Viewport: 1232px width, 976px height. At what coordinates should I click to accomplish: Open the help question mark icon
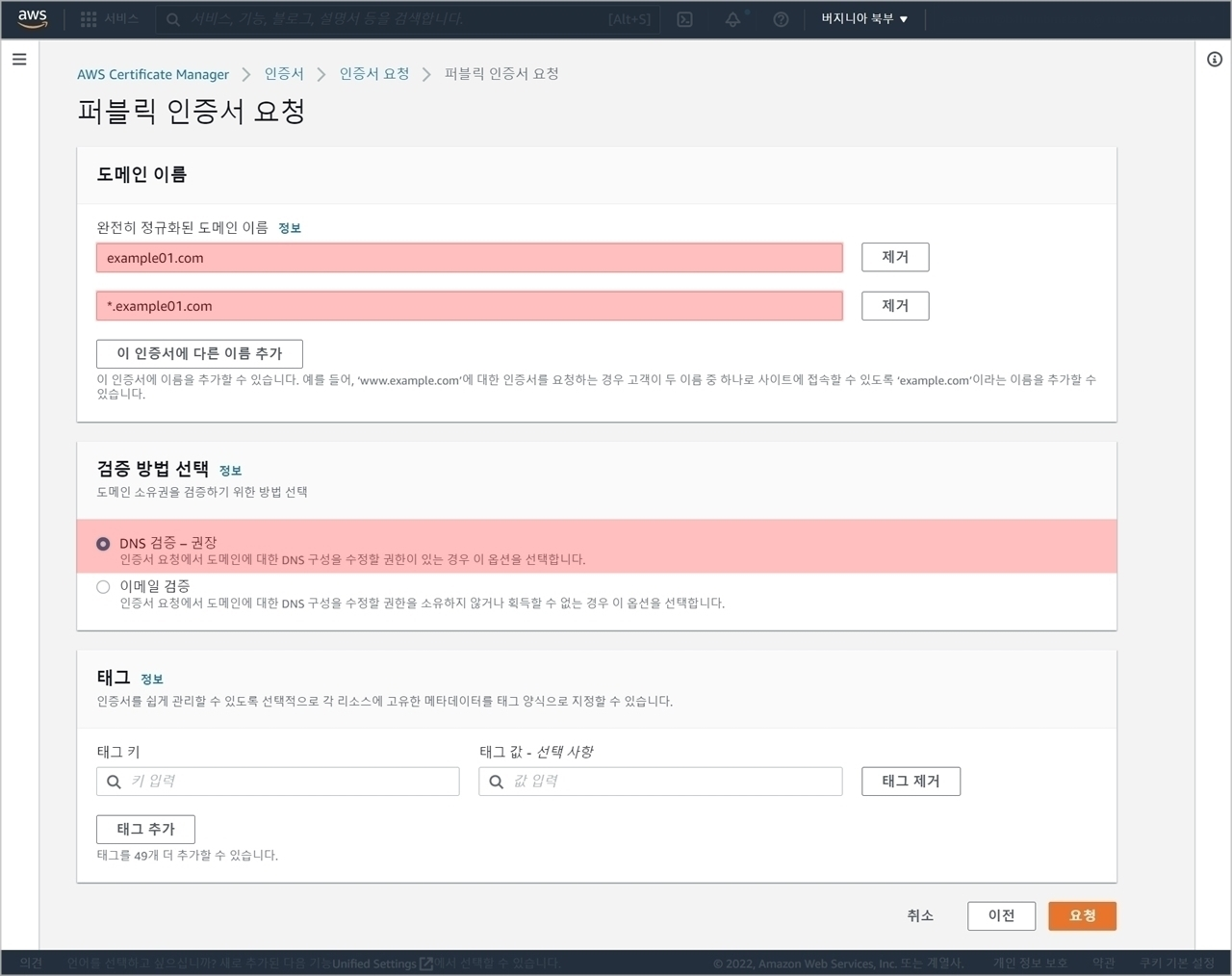click(x=781, y=19)
